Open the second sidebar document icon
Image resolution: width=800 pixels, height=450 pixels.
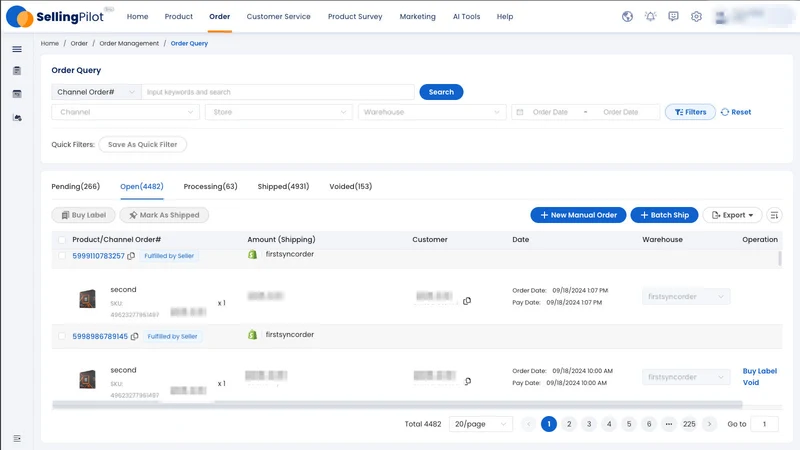coord(17,70)
